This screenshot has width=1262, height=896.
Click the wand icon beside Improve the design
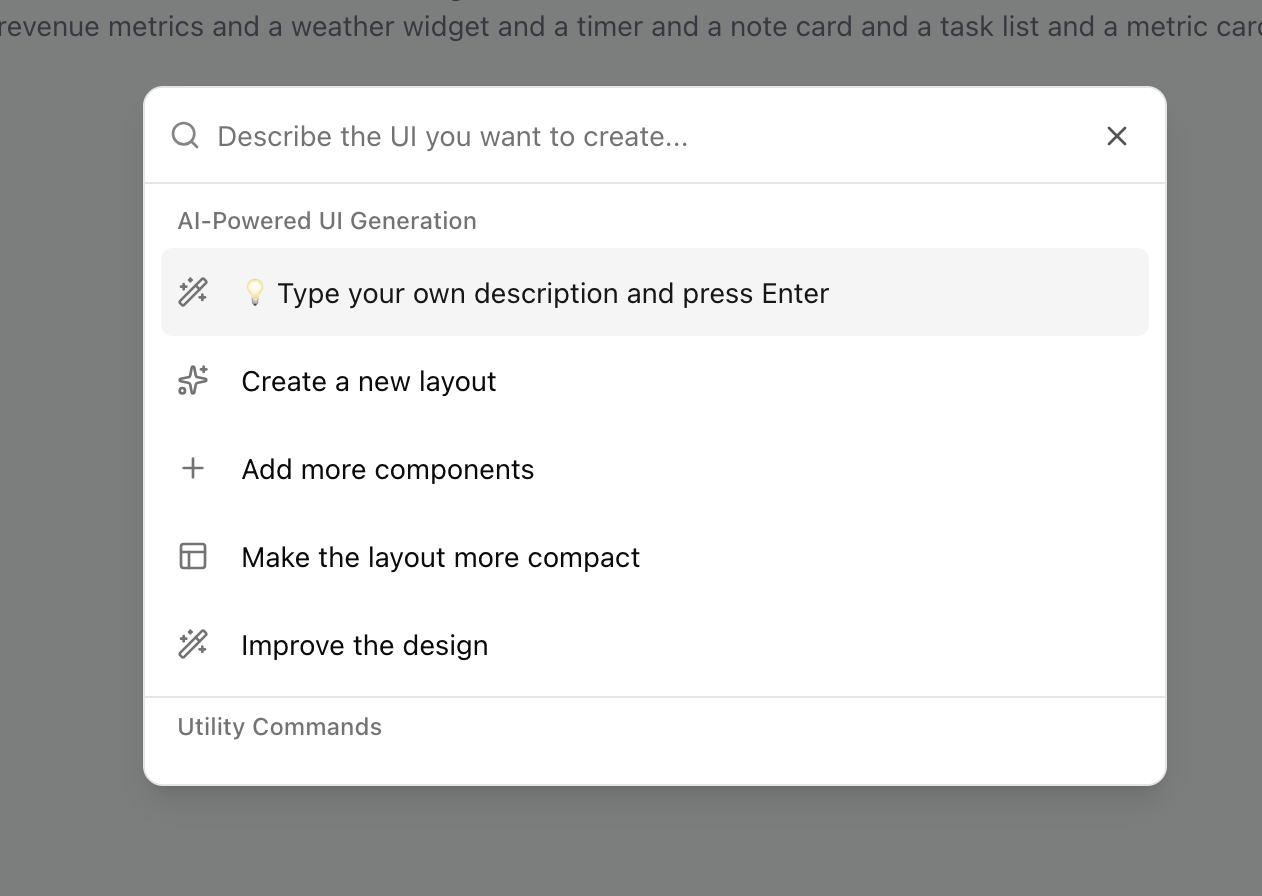point(193,644)
